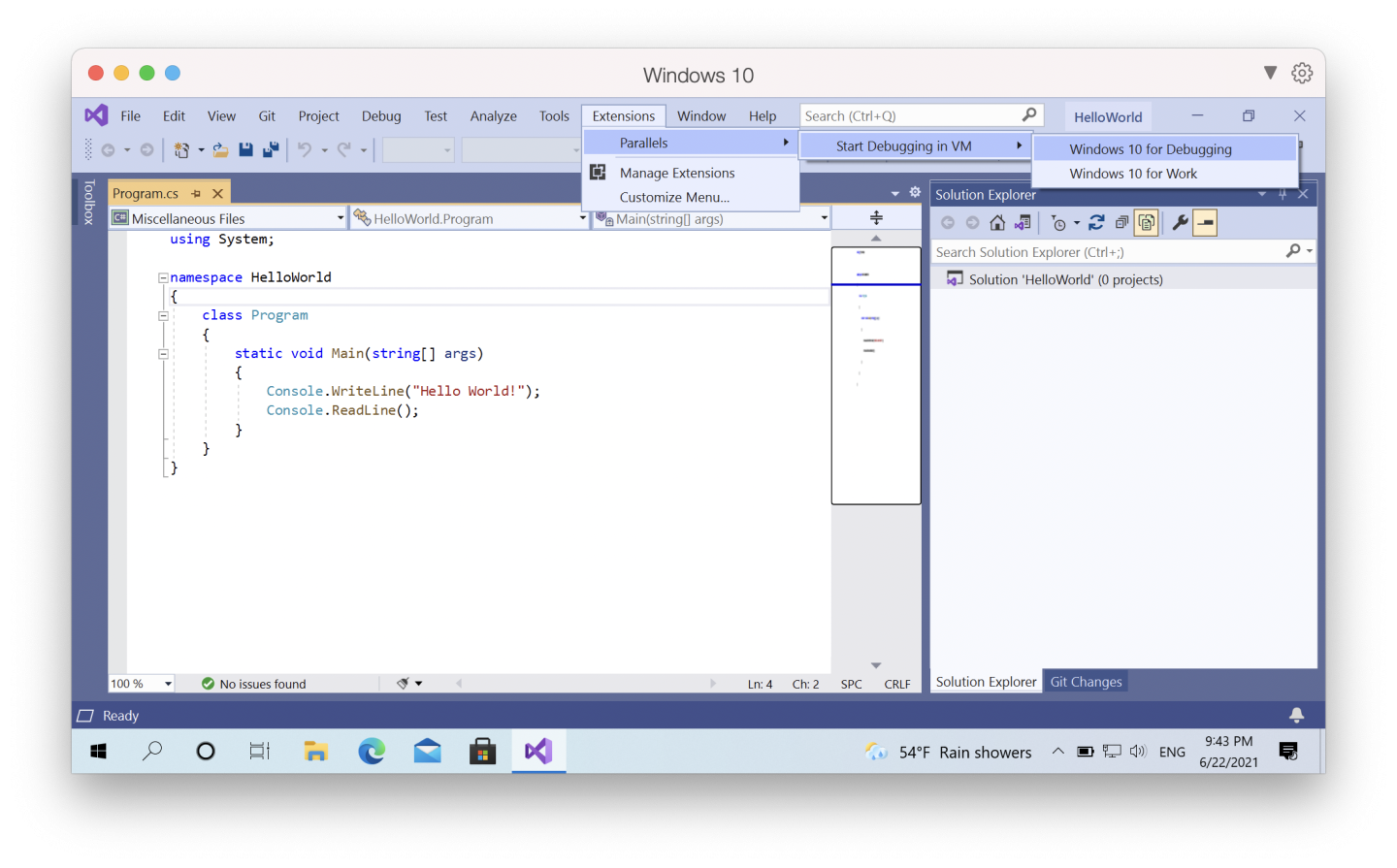Toggle Preview Selected Items in Solution Explorer
The width and height of the screenshot is (1397, 868).
pos(1205,223)
